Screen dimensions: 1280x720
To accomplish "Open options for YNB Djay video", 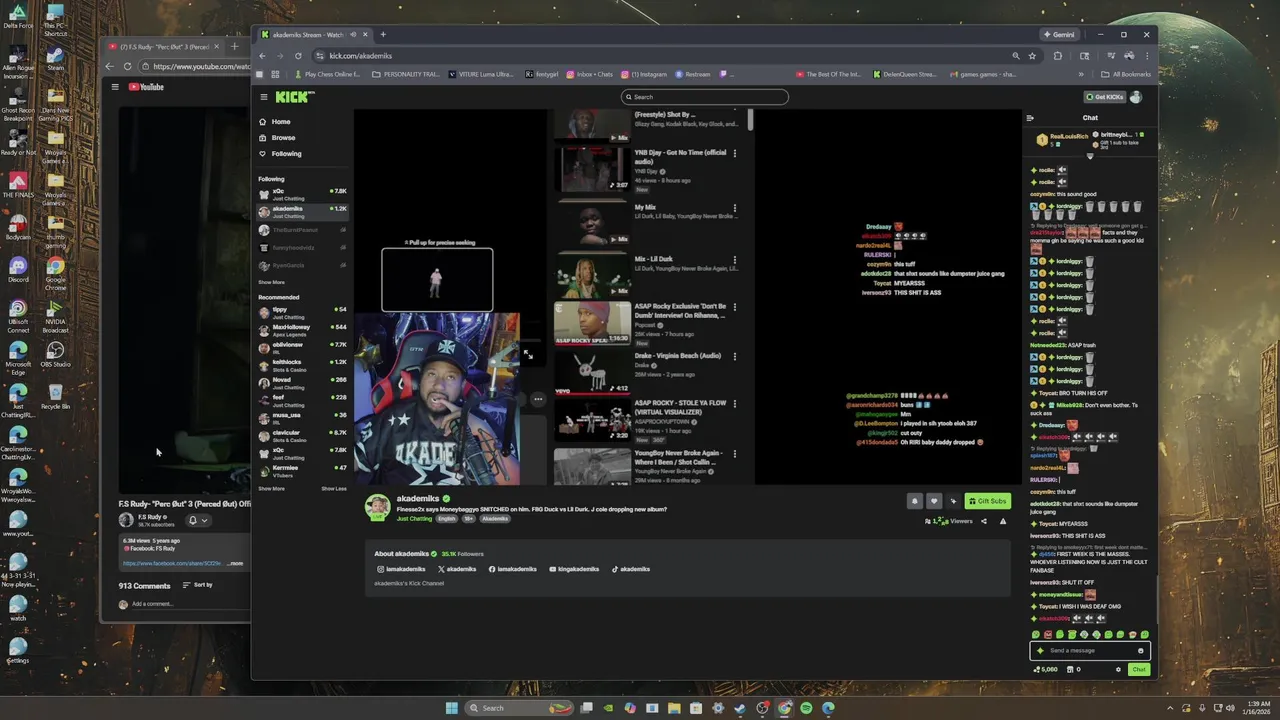I will pyautogui.click(x=735, y=153).
